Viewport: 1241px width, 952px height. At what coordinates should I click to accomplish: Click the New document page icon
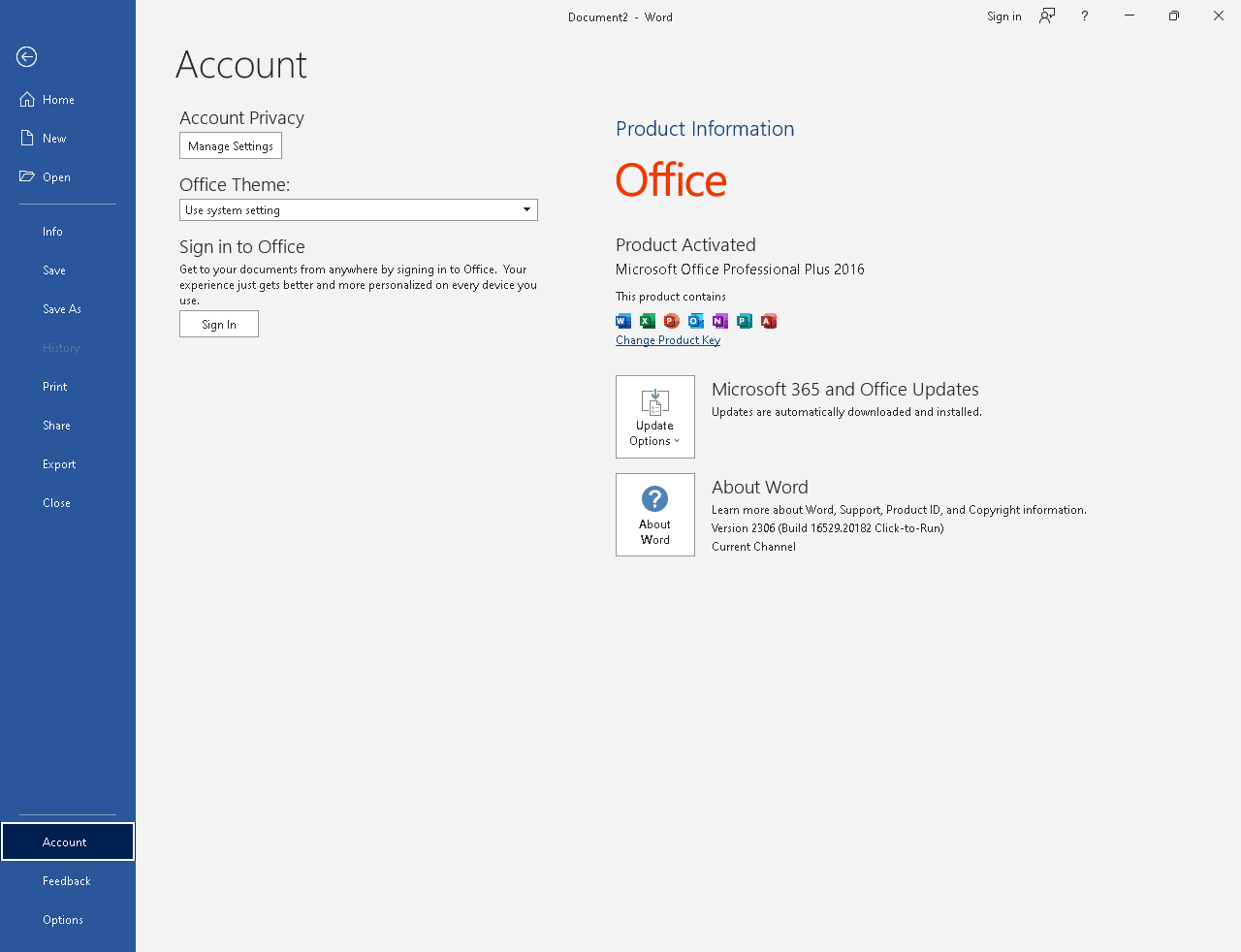click(x=27, y=139)
